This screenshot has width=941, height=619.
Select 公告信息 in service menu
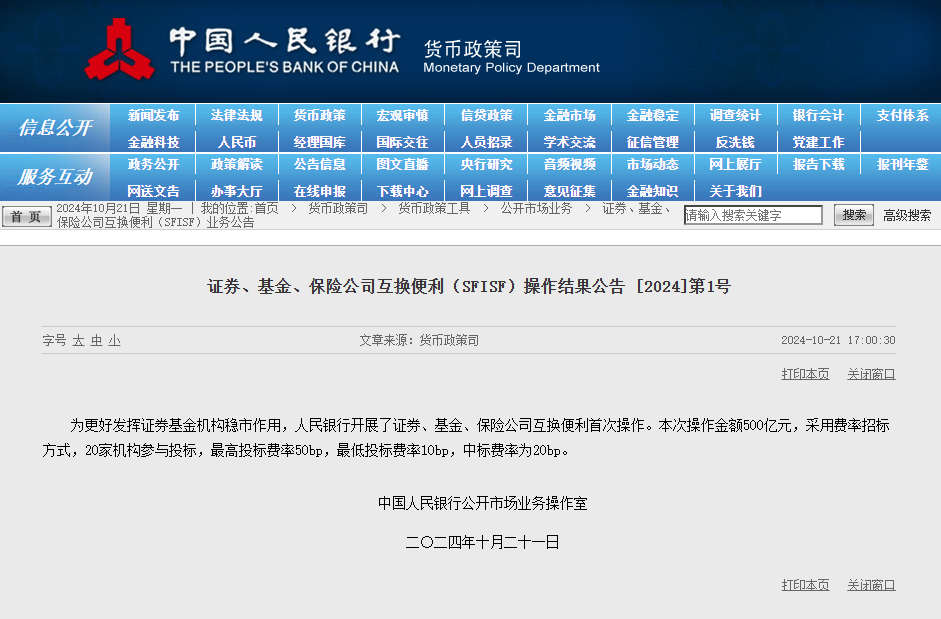pos(319,164)
